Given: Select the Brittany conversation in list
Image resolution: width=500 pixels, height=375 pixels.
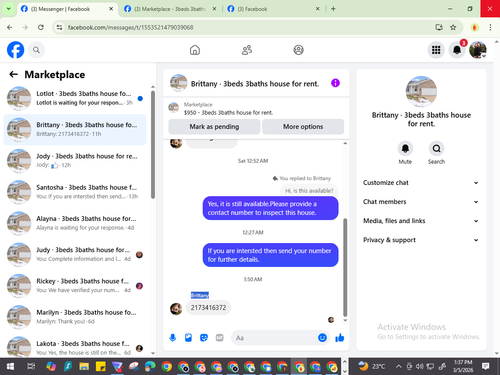Looking at the screenshot, I should tap(75, 130).
